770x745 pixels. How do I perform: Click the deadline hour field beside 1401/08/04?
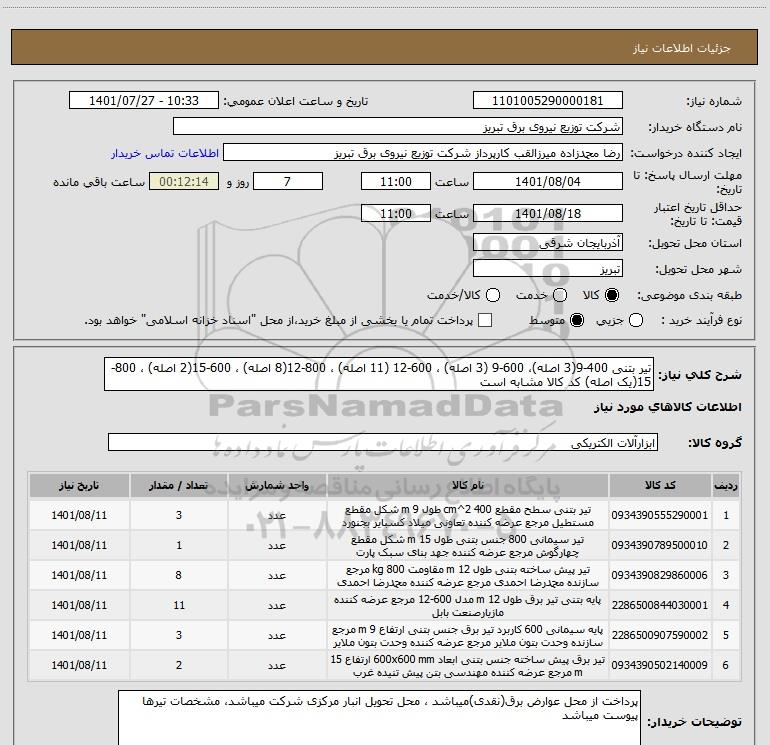396,182
